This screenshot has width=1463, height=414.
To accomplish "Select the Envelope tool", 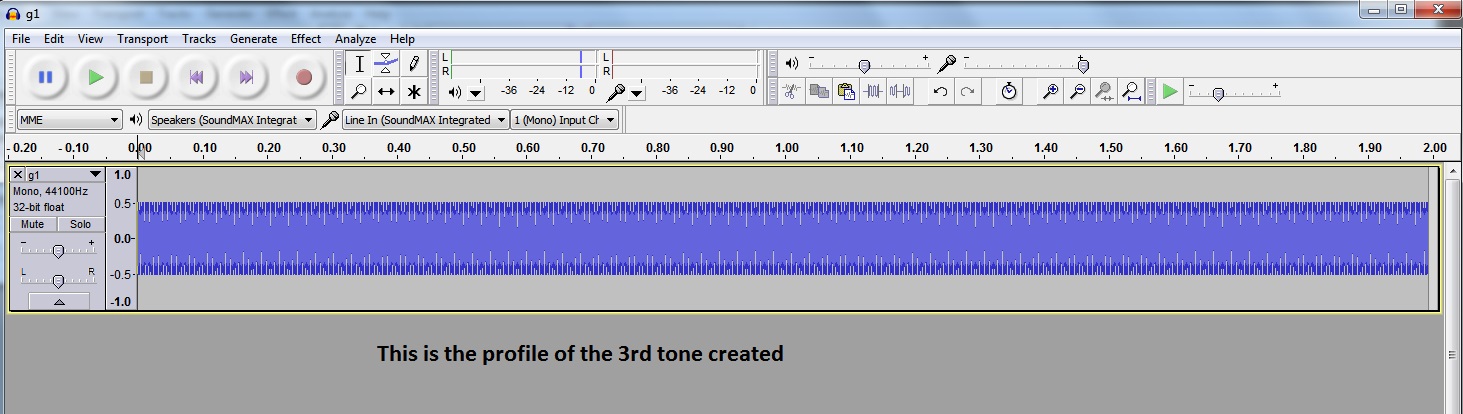I will (x=386, y=64).
